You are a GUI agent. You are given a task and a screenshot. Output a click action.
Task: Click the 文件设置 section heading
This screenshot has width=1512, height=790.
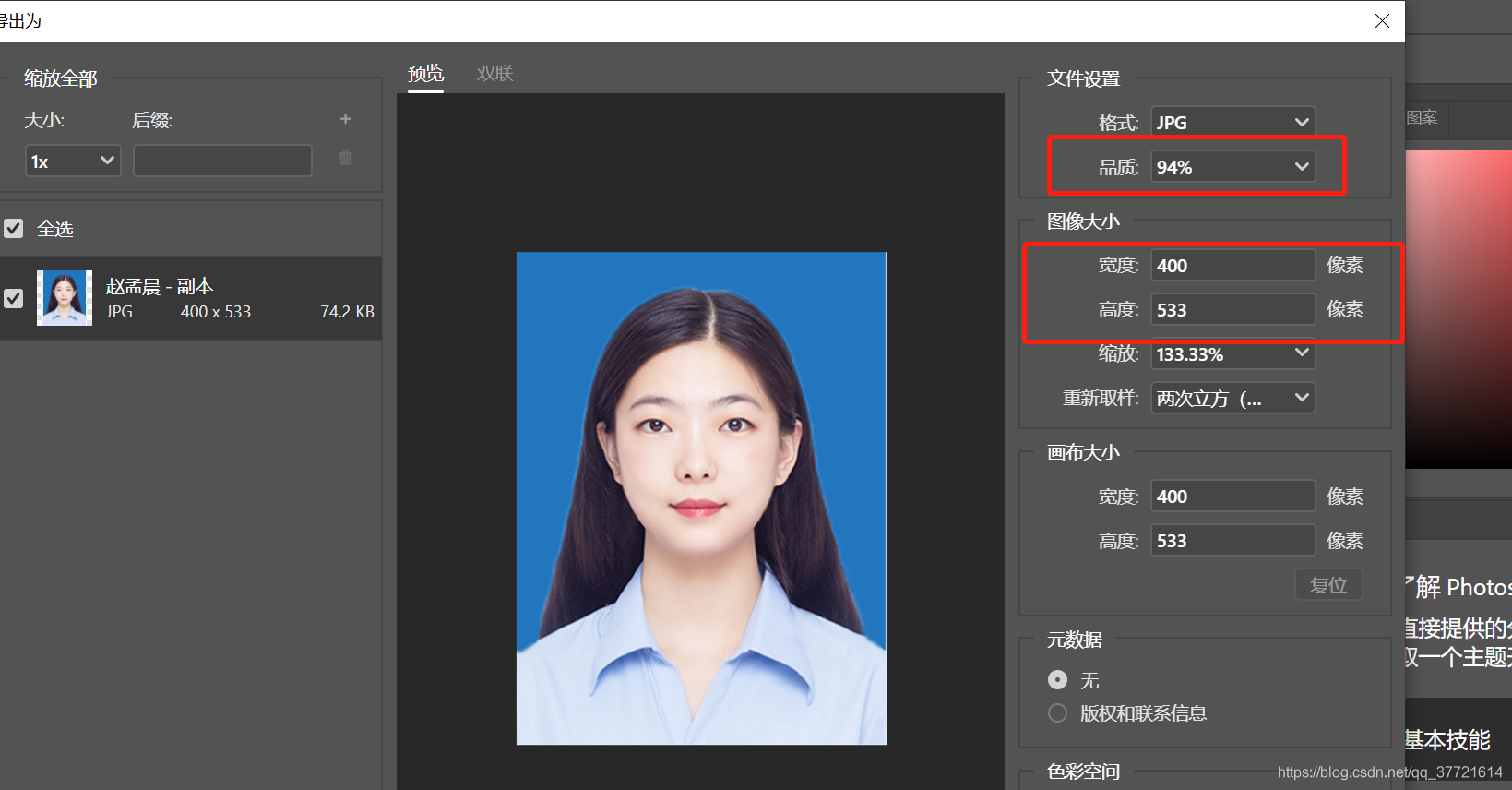[1083, 78]
